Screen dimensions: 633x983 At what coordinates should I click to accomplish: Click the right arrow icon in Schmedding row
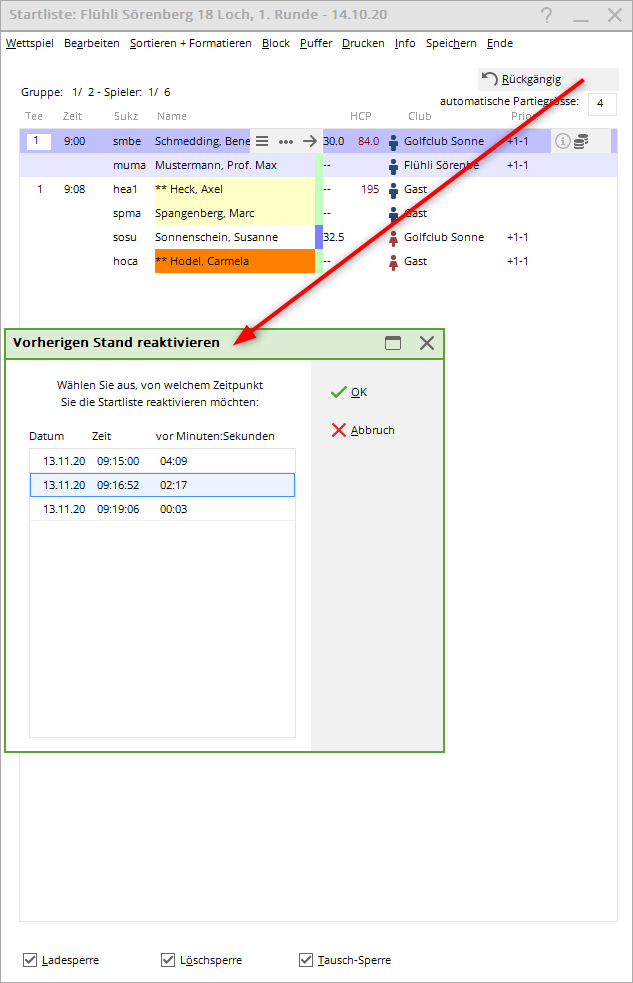[310, 141]
